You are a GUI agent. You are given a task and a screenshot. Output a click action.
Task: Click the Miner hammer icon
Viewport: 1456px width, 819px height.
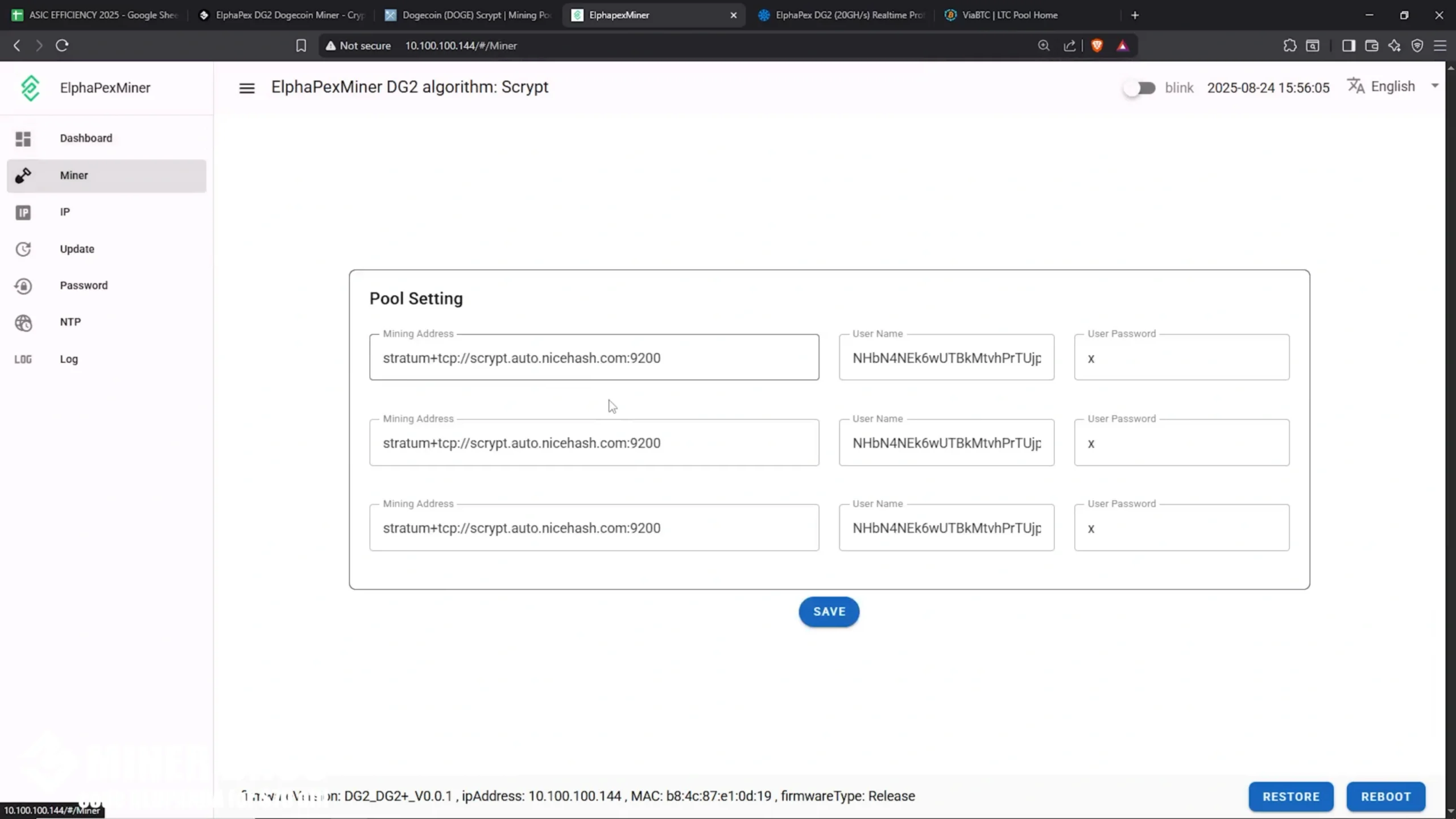pos(23,176)
